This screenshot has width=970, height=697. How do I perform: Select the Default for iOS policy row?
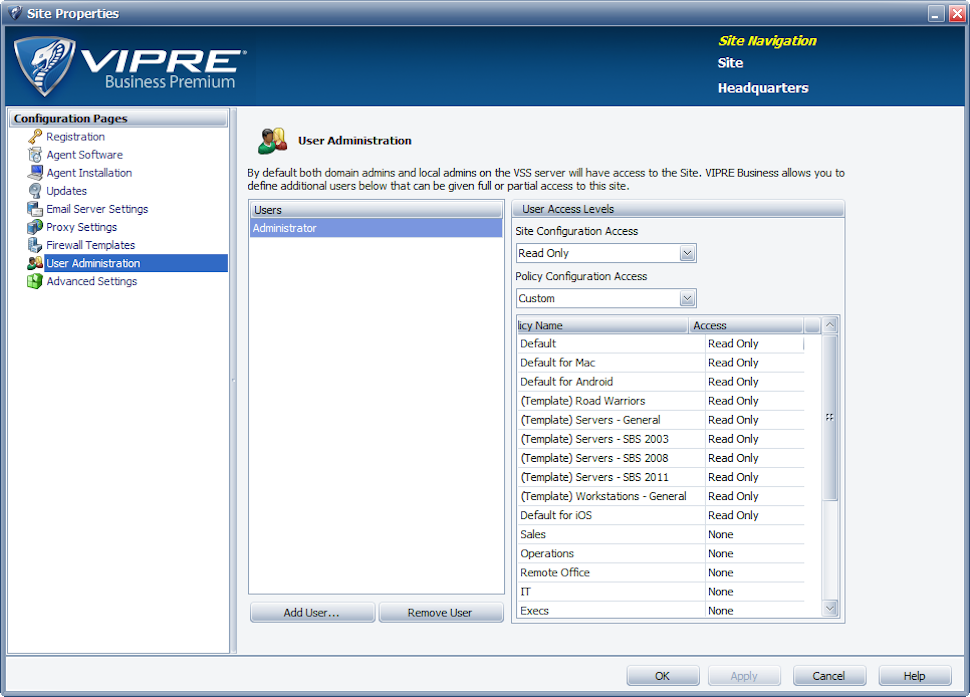point(661,515)
